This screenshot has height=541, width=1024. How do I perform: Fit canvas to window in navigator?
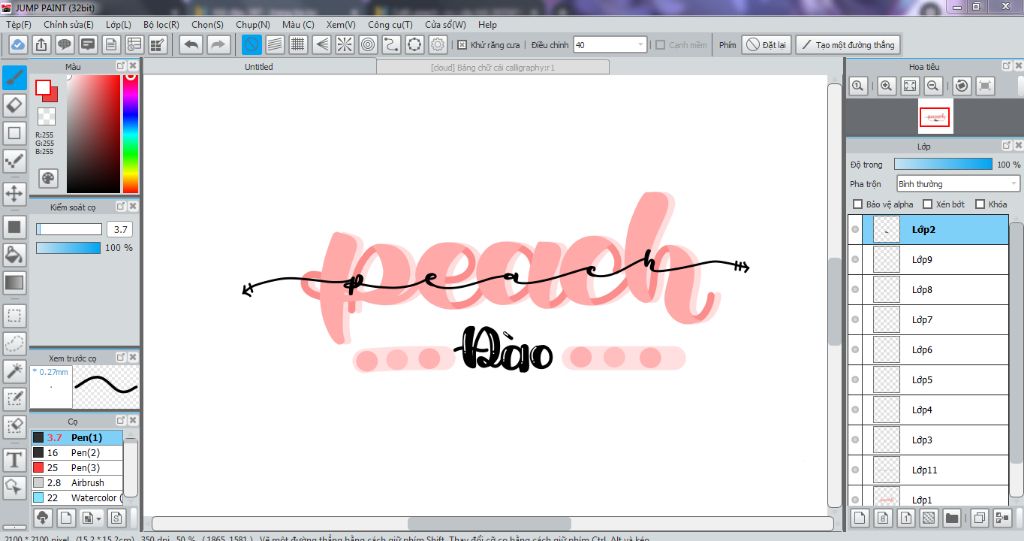tap(910, 86)
